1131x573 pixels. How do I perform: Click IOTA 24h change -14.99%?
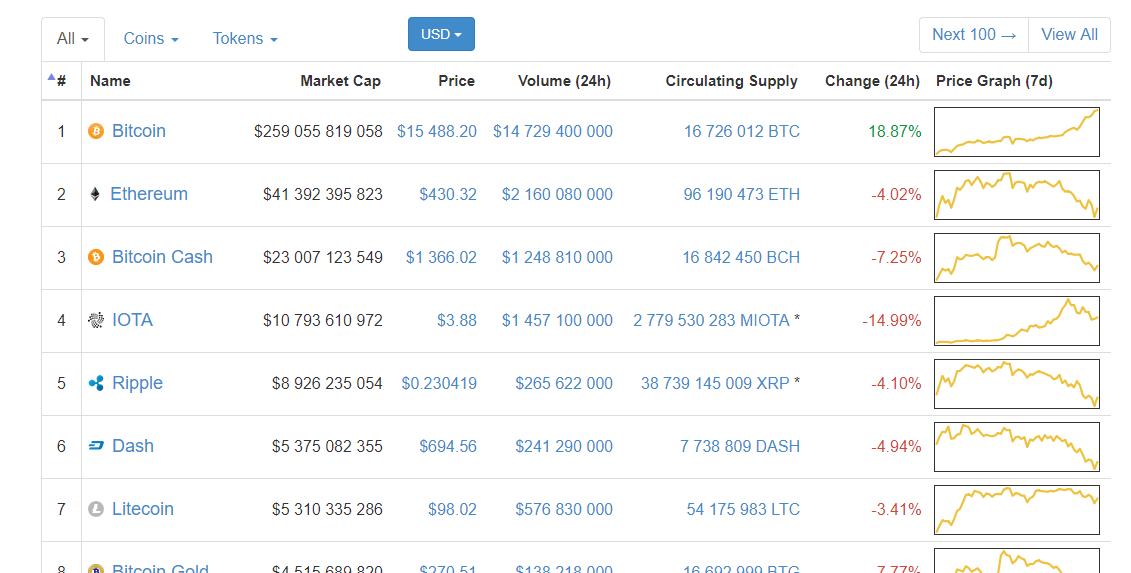coord(892,320)
